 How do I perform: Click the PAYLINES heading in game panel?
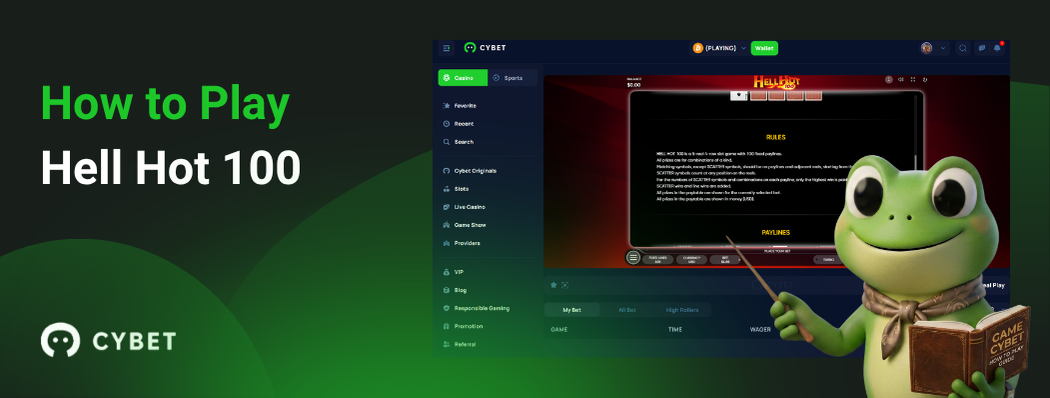click(775, 233)
